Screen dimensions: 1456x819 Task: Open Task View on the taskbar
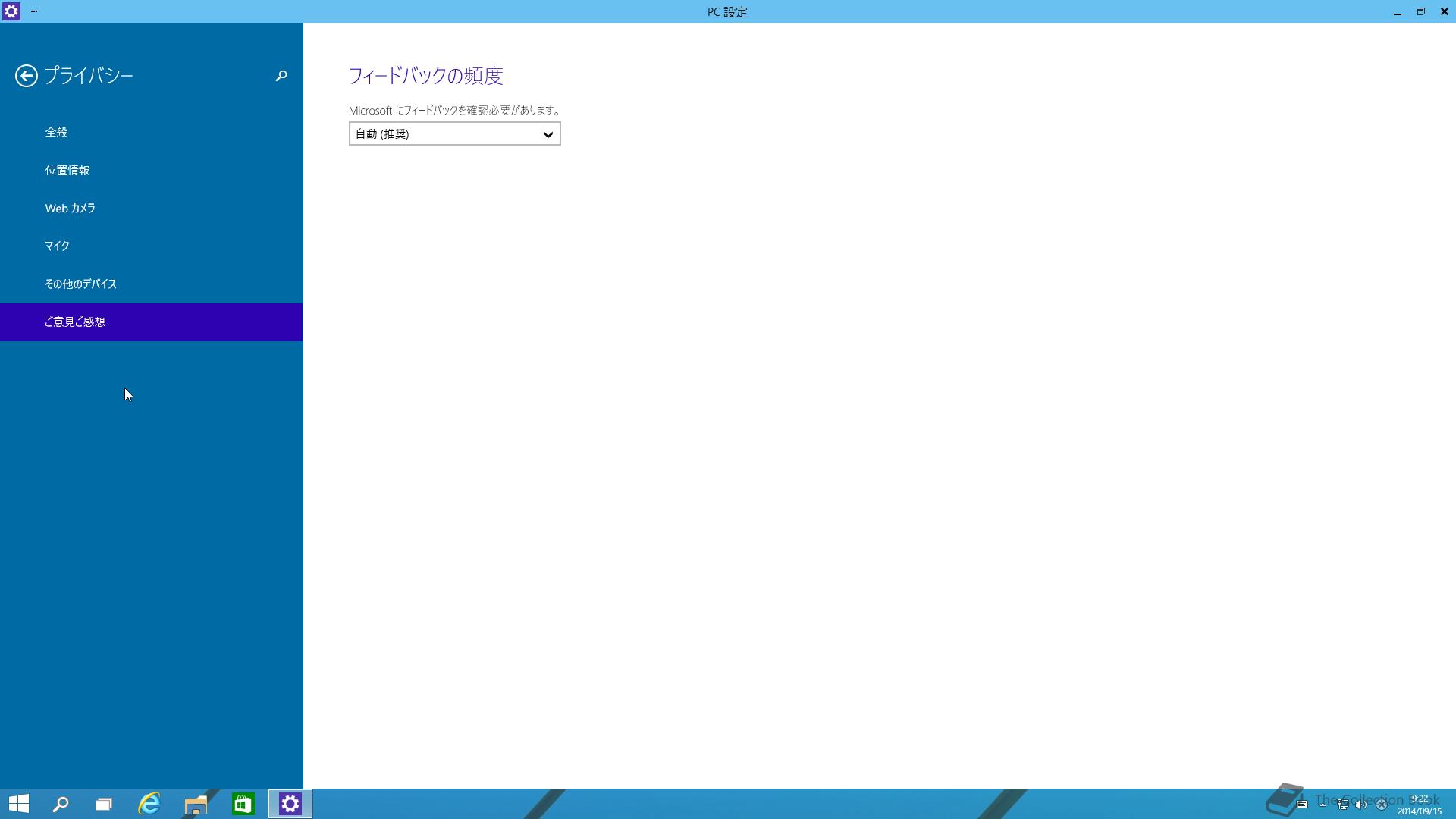(x=104, y=804)
